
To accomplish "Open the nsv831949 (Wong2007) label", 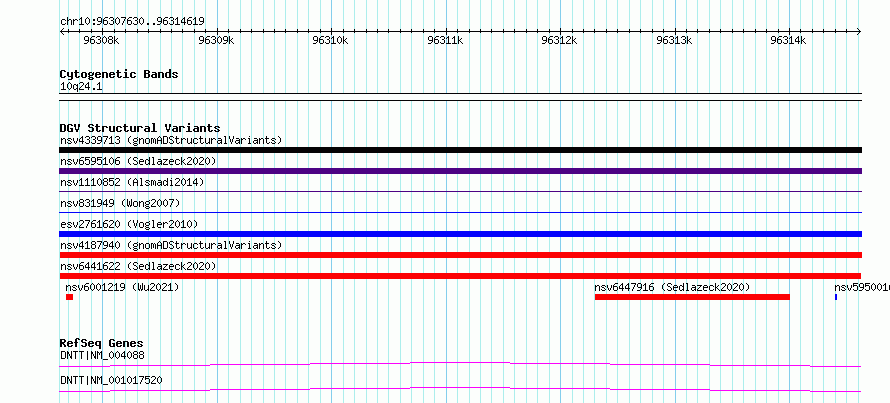I will pyautogui.click(x=120, y=203).
